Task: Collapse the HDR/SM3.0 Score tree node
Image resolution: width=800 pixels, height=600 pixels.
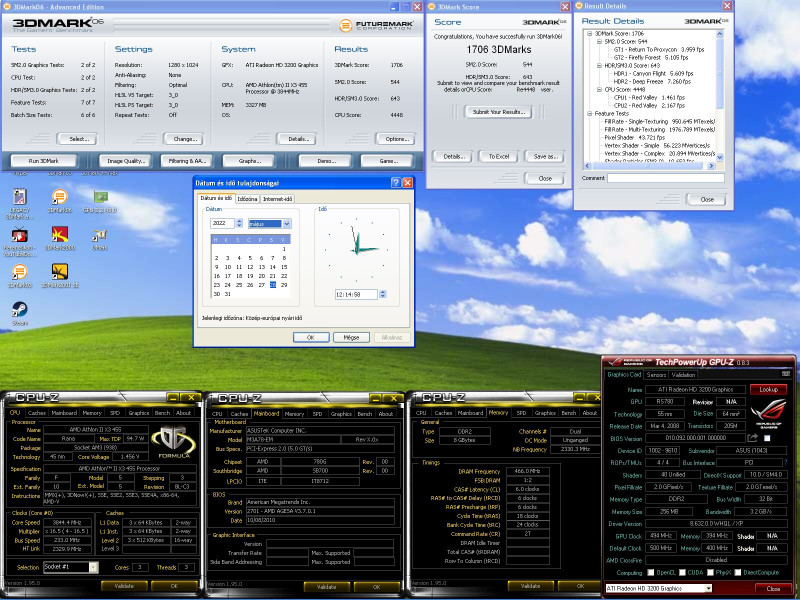Action: click(599, 66)
